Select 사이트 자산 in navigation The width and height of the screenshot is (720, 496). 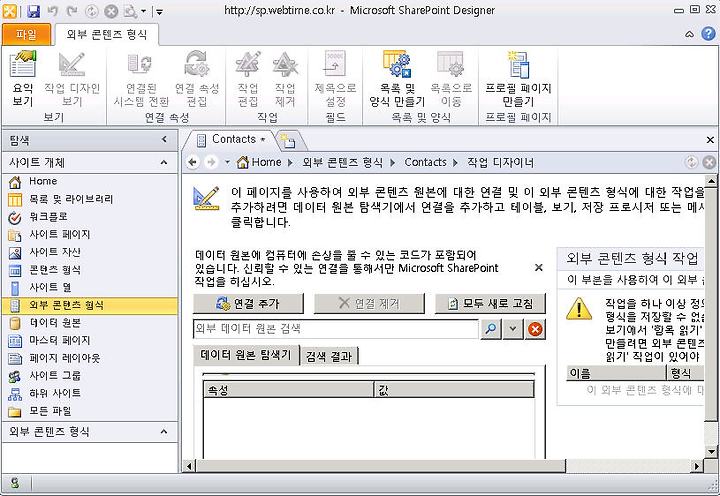coord(90,252)
